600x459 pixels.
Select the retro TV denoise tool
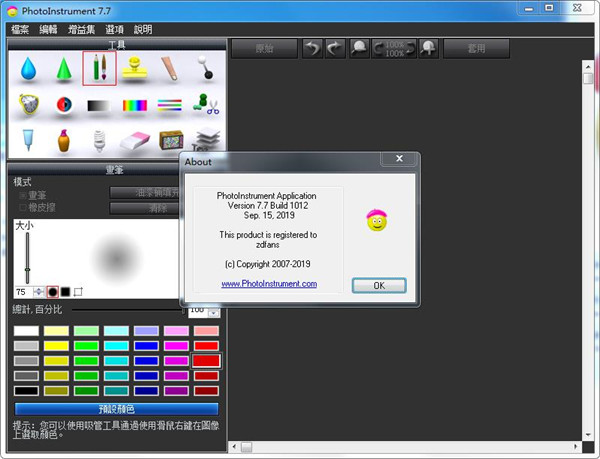171,140
